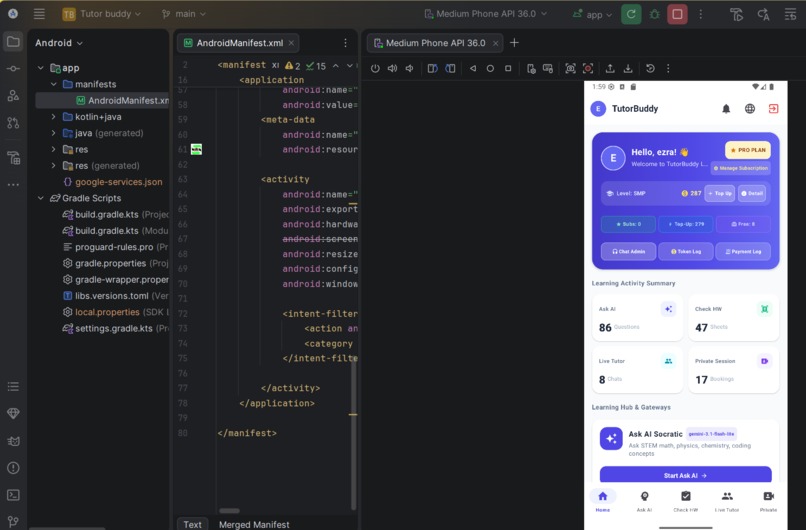Lower the emulator volume

(x=410, y=68)
